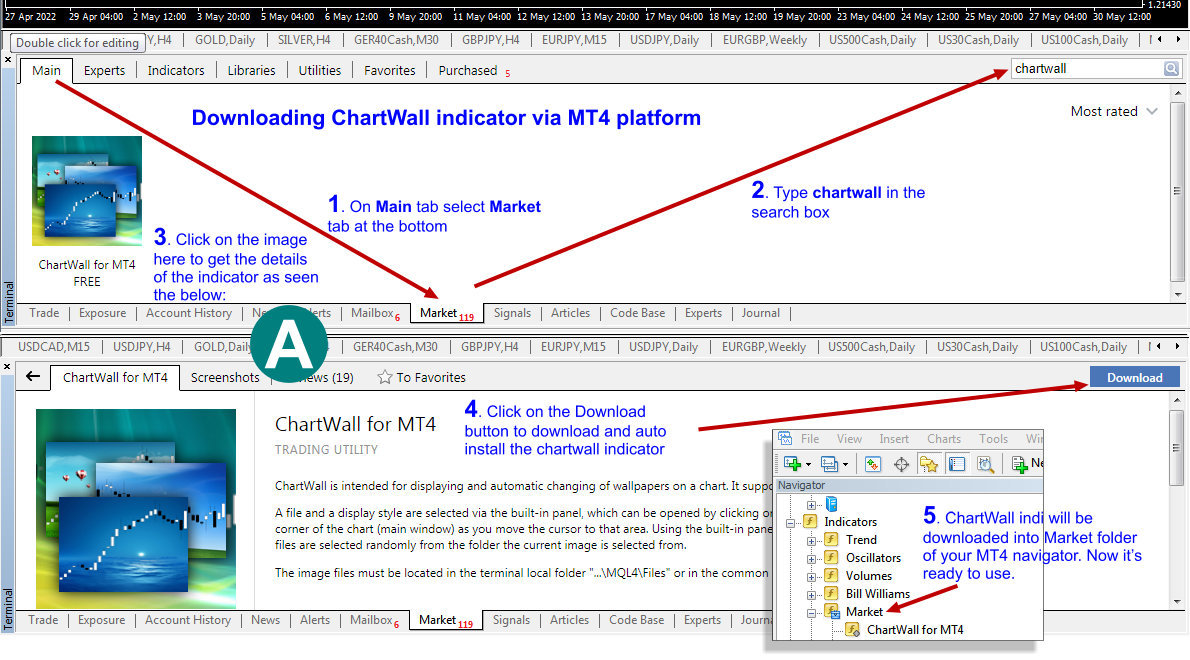Expand the Volumes tree node
Viewport: 1190px width, 660px height.
coord(811,577)
